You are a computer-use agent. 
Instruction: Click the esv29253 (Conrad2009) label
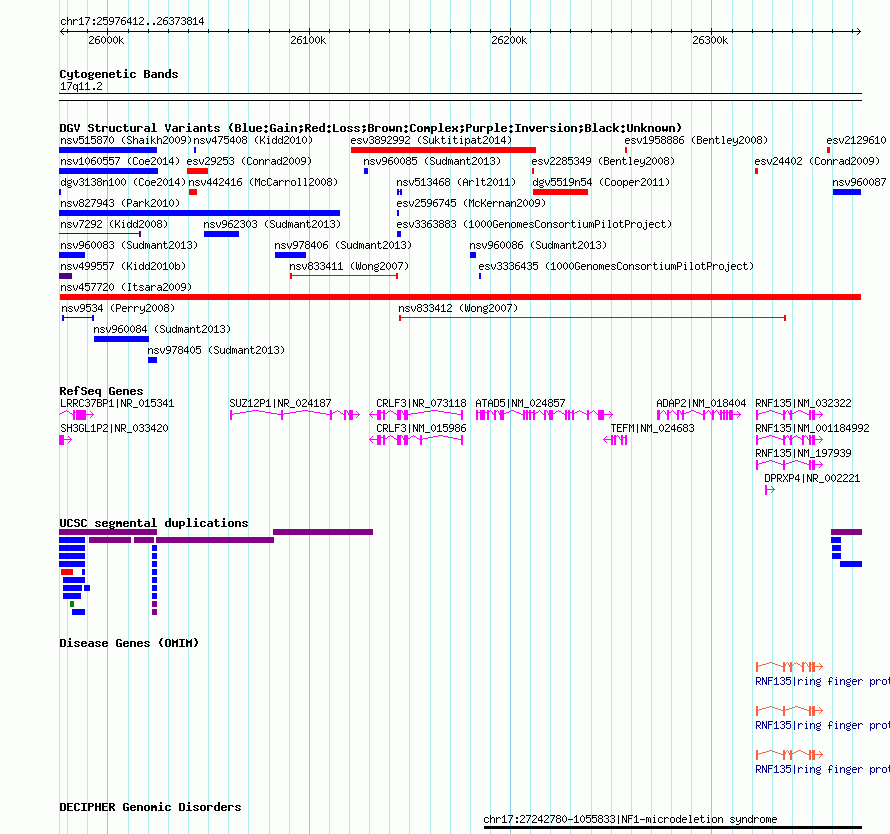pos(249,161)
